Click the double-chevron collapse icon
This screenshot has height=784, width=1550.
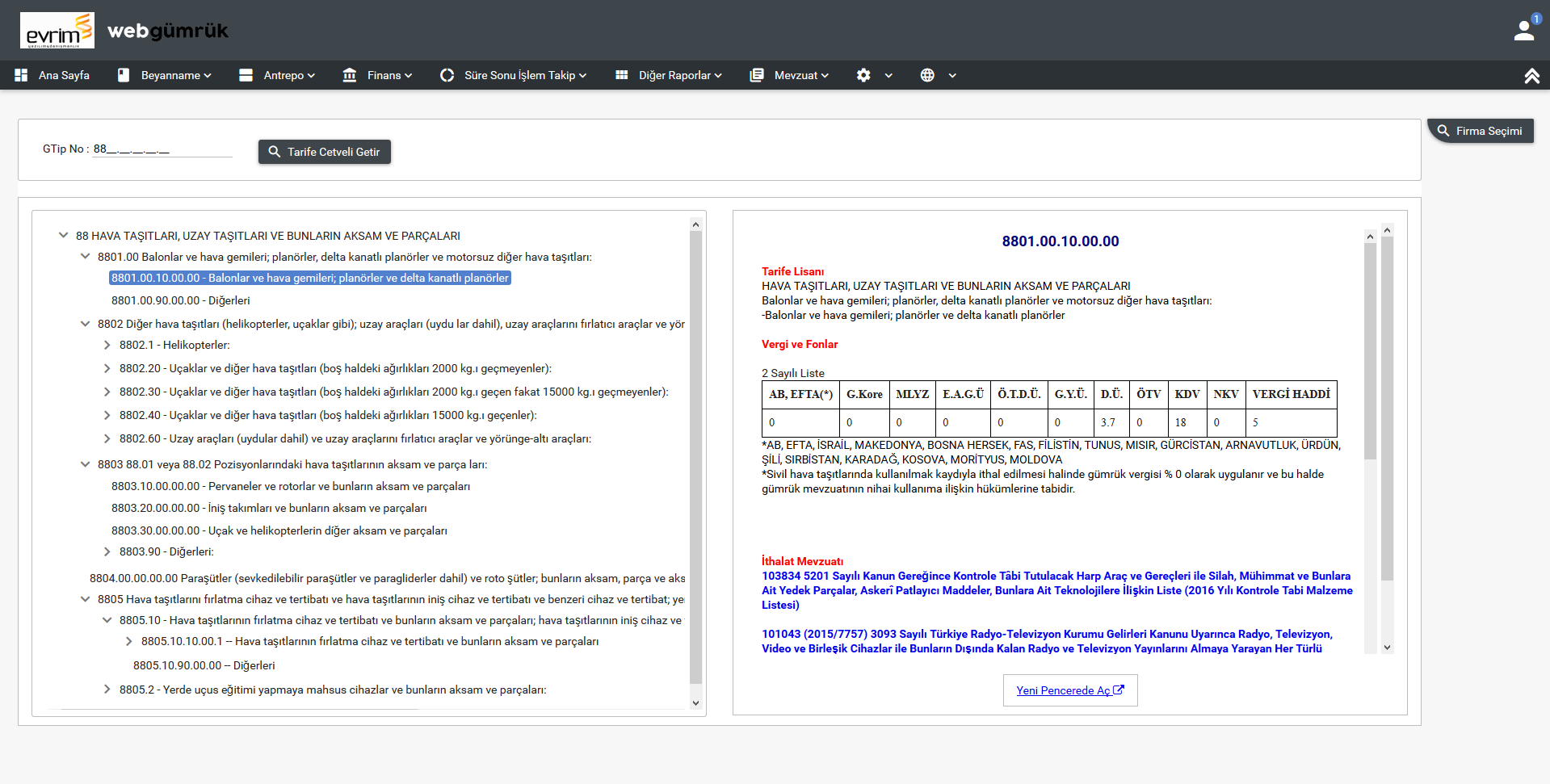click(1531, 76)
